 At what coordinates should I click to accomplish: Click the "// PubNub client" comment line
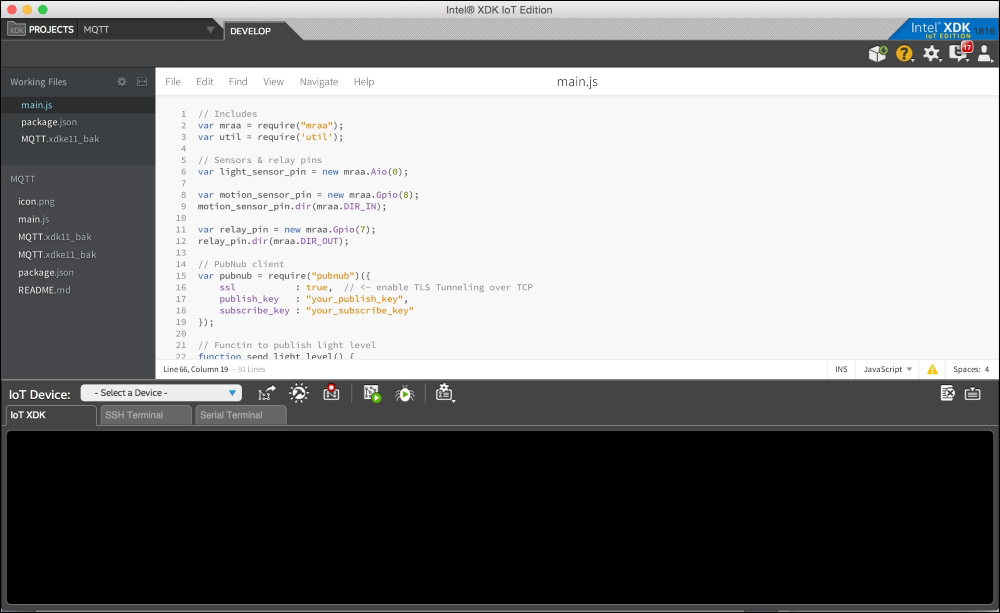pos(241,264)
